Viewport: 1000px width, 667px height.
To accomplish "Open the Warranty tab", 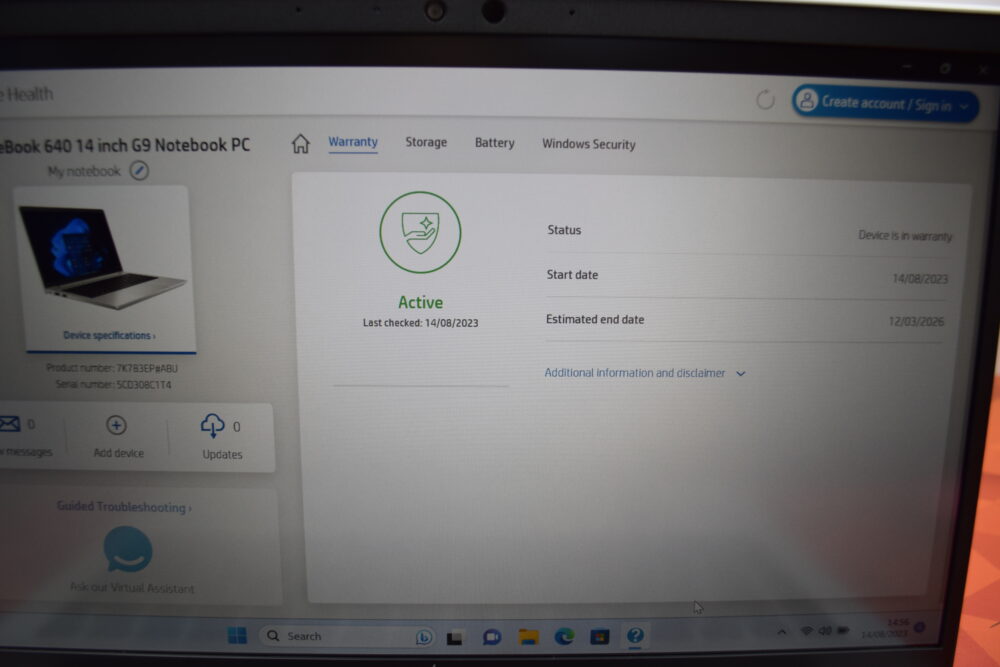I will tap(353, 142).
